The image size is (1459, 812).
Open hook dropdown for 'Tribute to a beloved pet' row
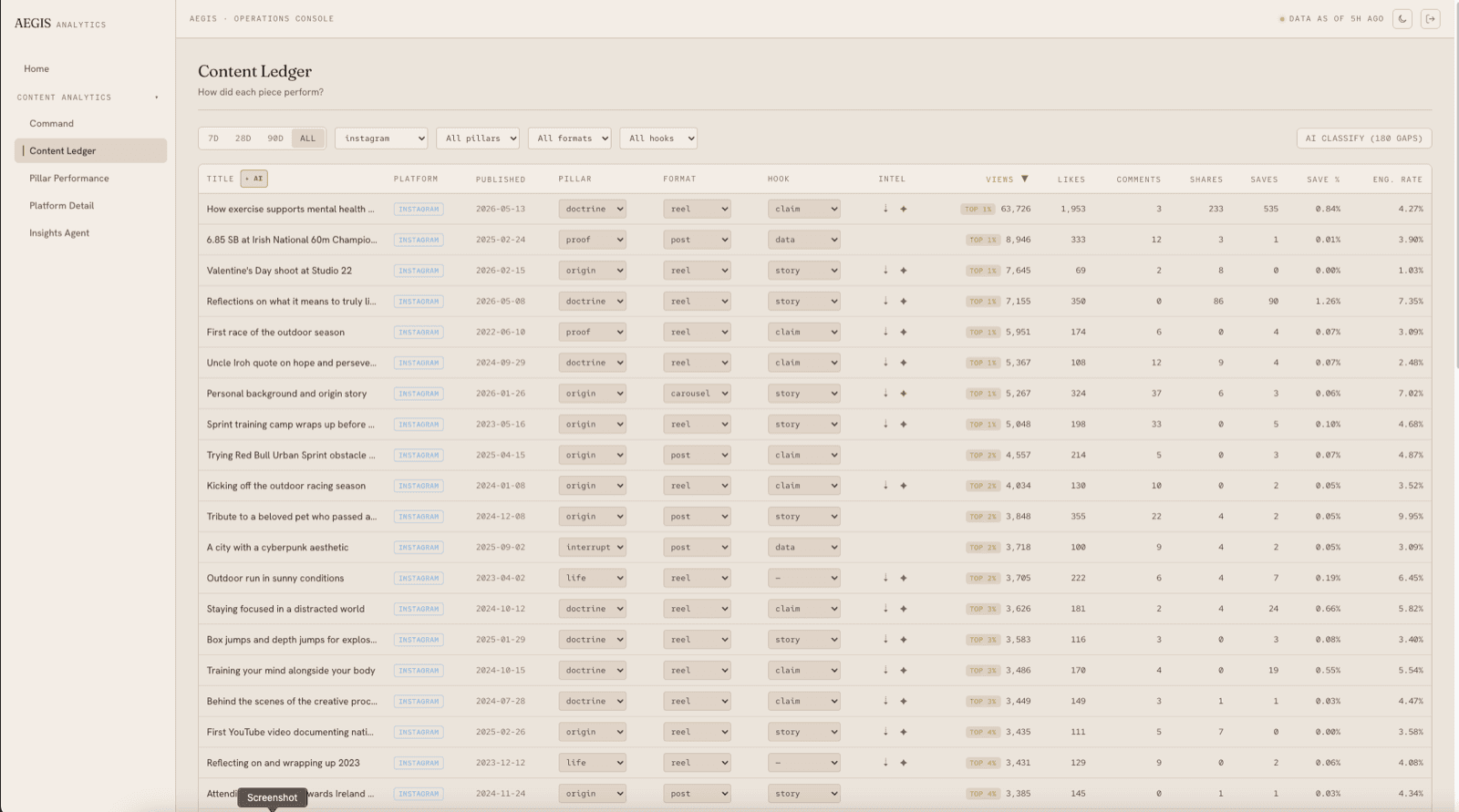(x=803, y=517)
